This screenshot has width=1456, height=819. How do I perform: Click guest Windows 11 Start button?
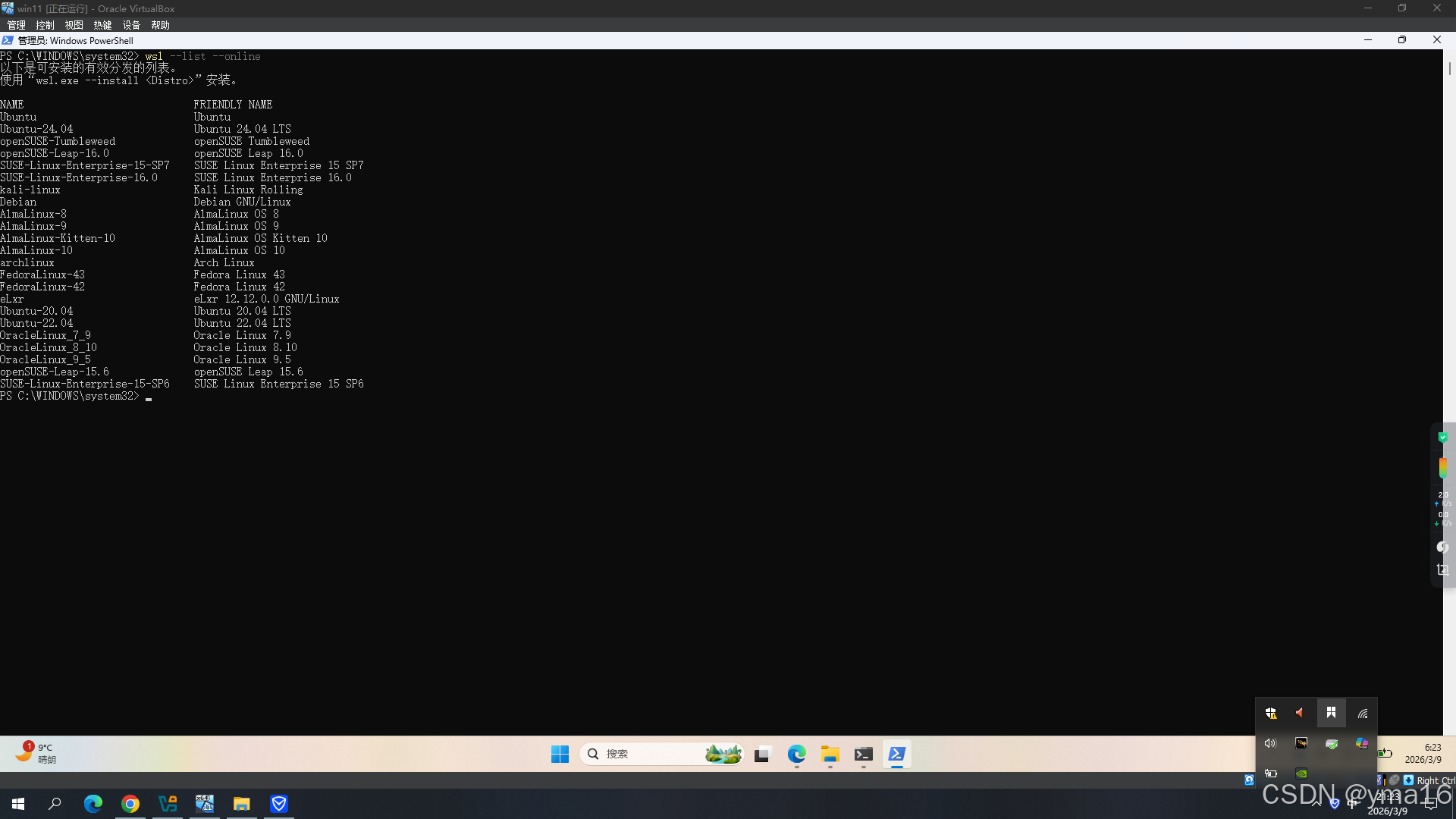tap(560, 754)
